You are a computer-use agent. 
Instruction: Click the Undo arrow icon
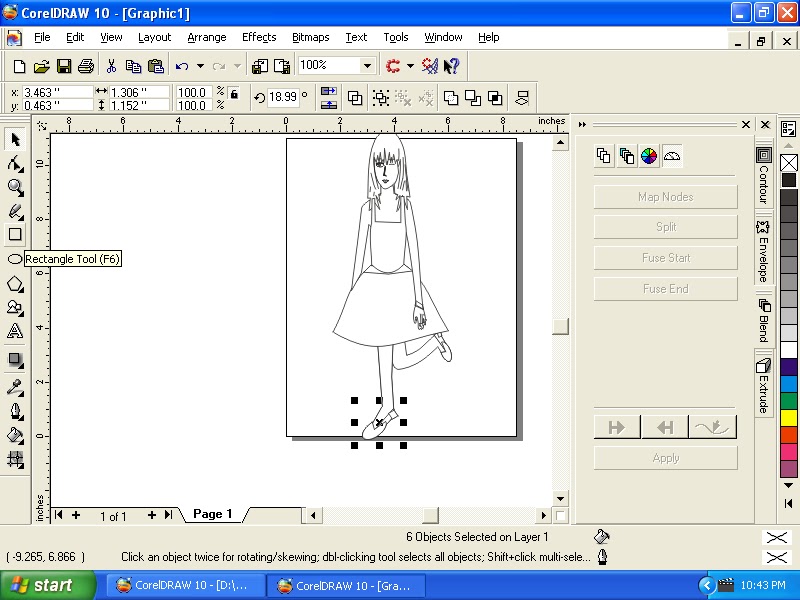(182, 66)
